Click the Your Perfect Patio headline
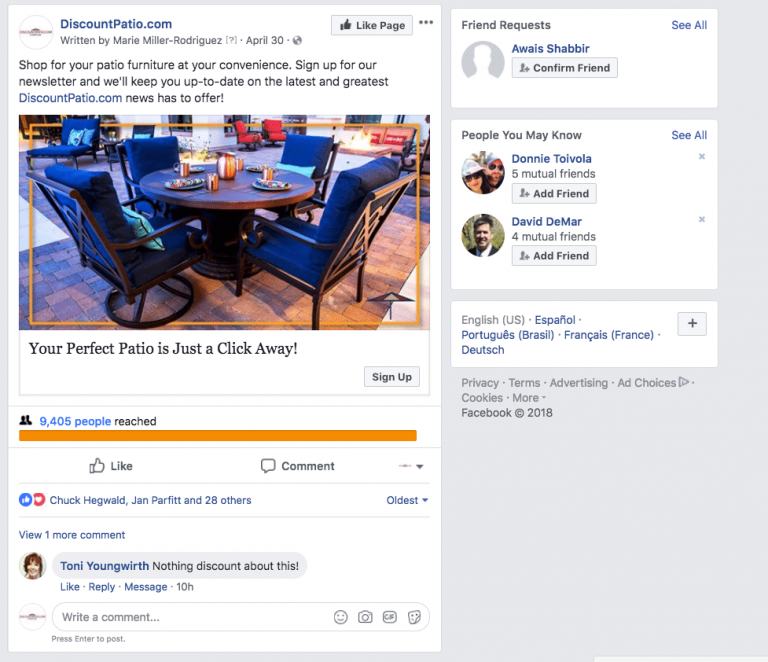The width and height of the screenshot is (768, 662). tap(163, 348)
